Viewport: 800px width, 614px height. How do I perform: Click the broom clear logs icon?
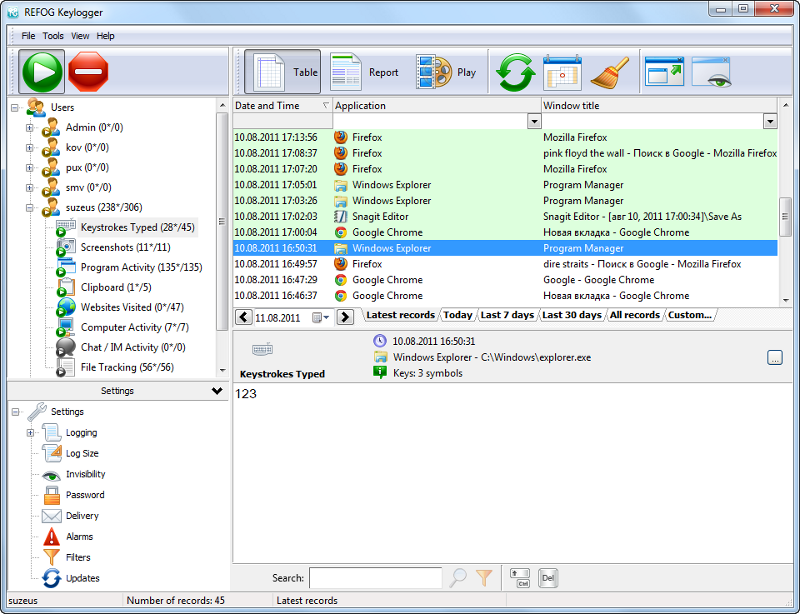609,72
